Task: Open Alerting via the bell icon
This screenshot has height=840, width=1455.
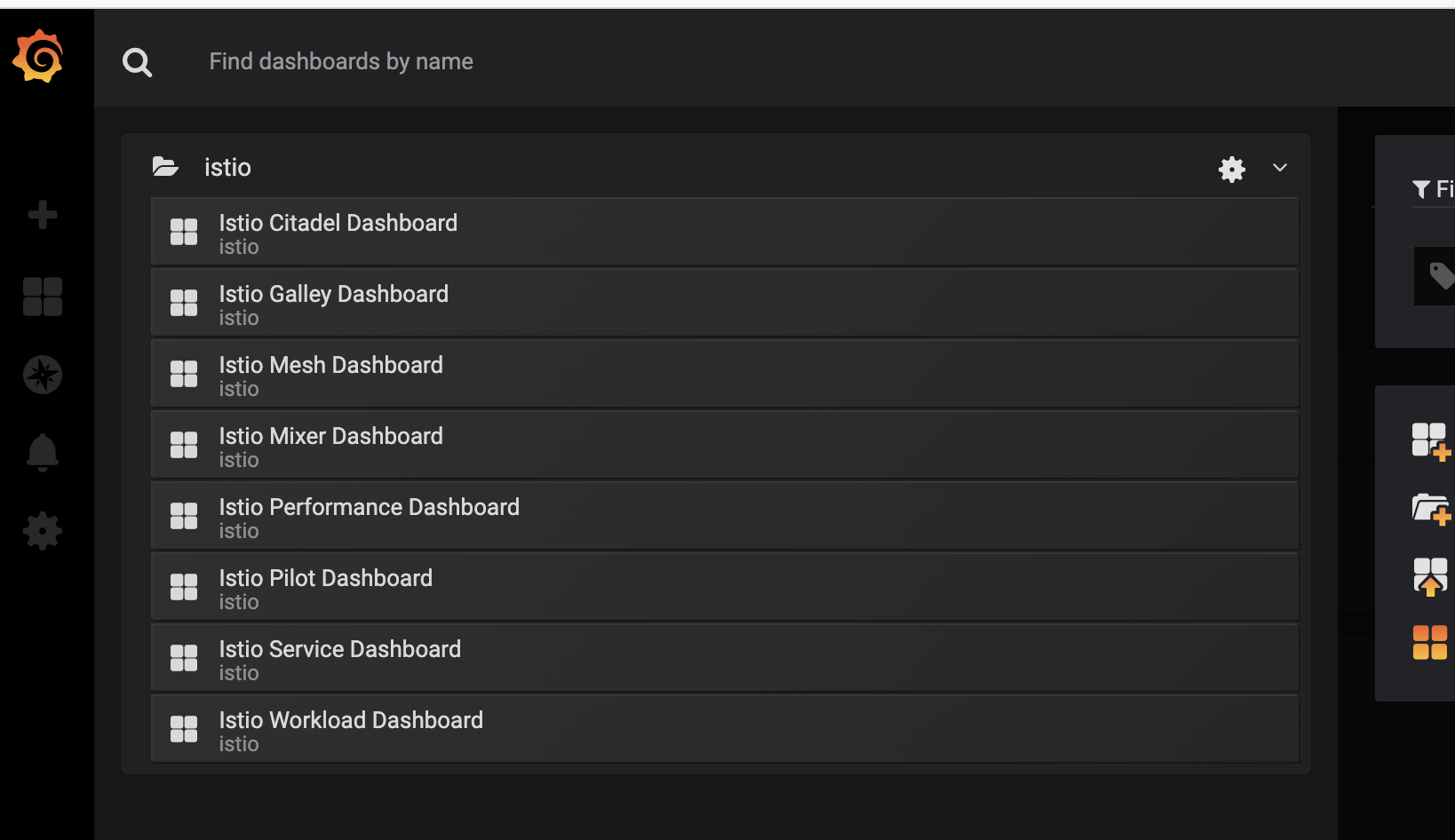Action: tap(42, 453)
